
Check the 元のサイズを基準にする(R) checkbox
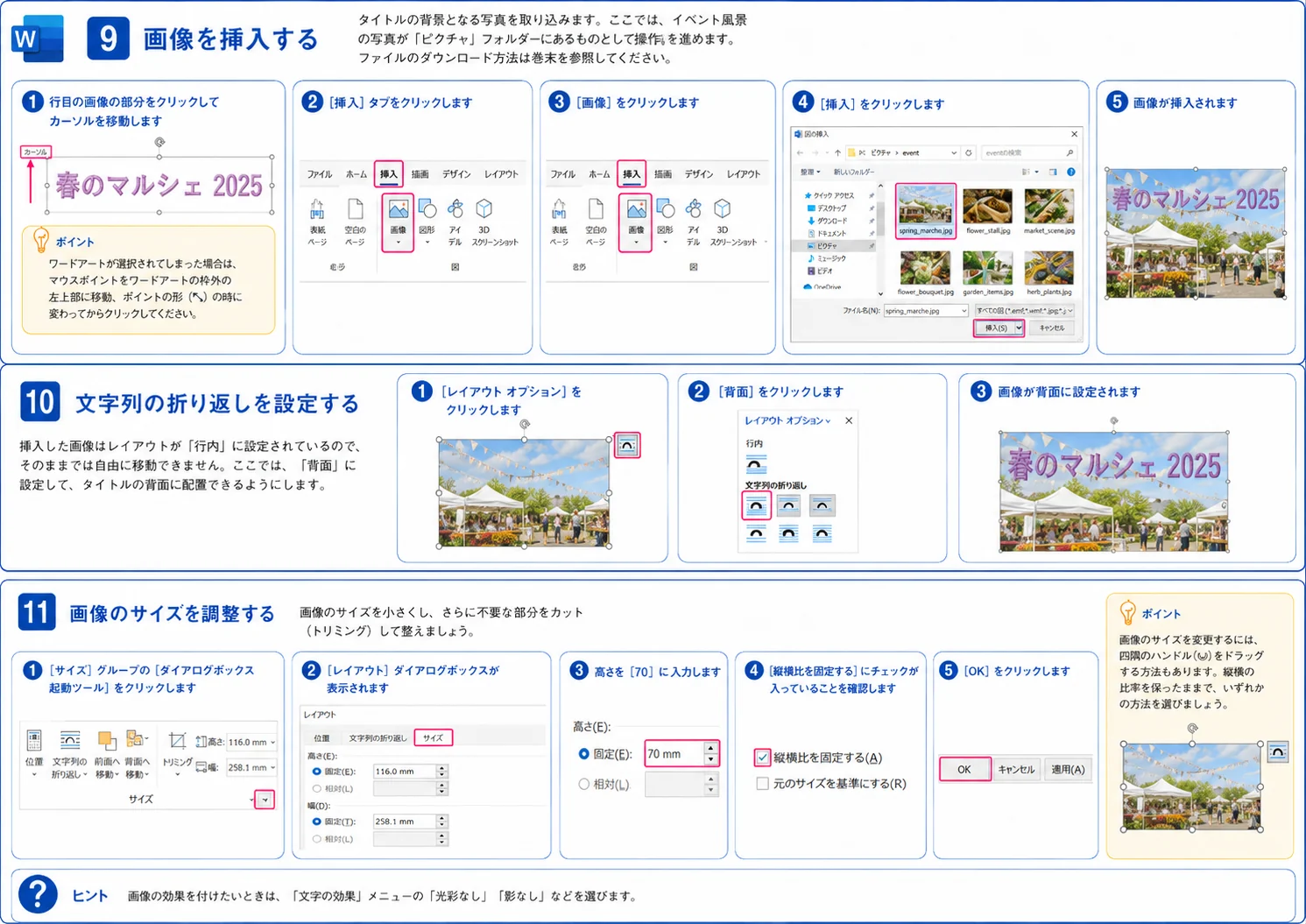pyautogui.click(x=762, y=783)
